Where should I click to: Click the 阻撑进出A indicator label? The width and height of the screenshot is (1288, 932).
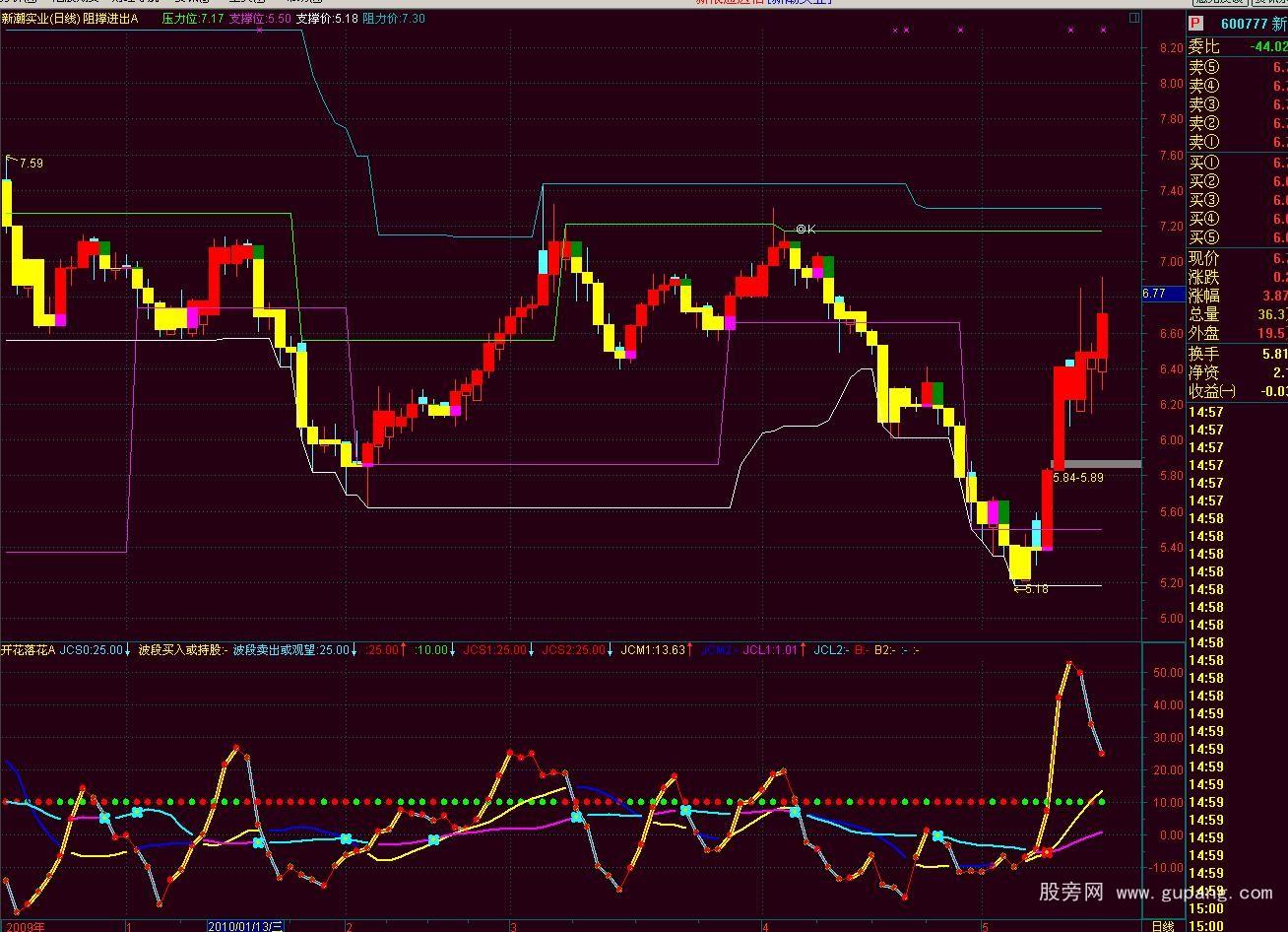tap(110, 19)
